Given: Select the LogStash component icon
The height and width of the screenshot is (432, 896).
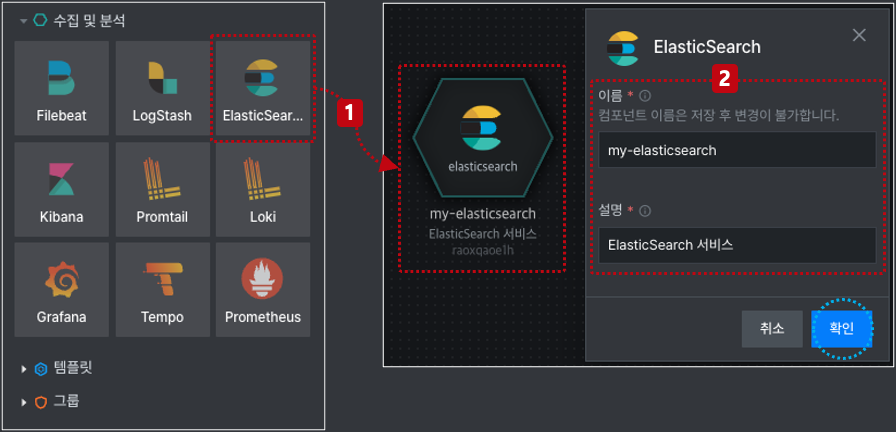Looking at the screenshot, I should 162,87.
